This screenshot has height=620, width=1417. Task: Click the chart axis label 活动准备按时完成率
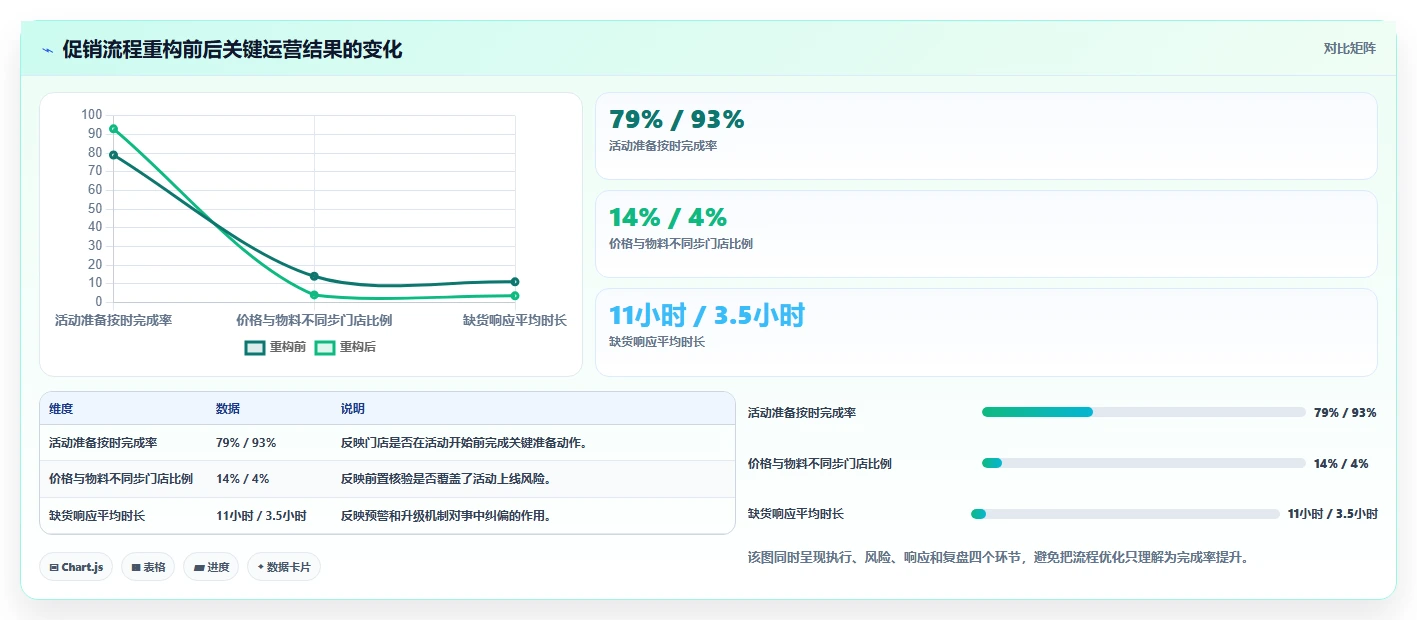tap(114, 320)
